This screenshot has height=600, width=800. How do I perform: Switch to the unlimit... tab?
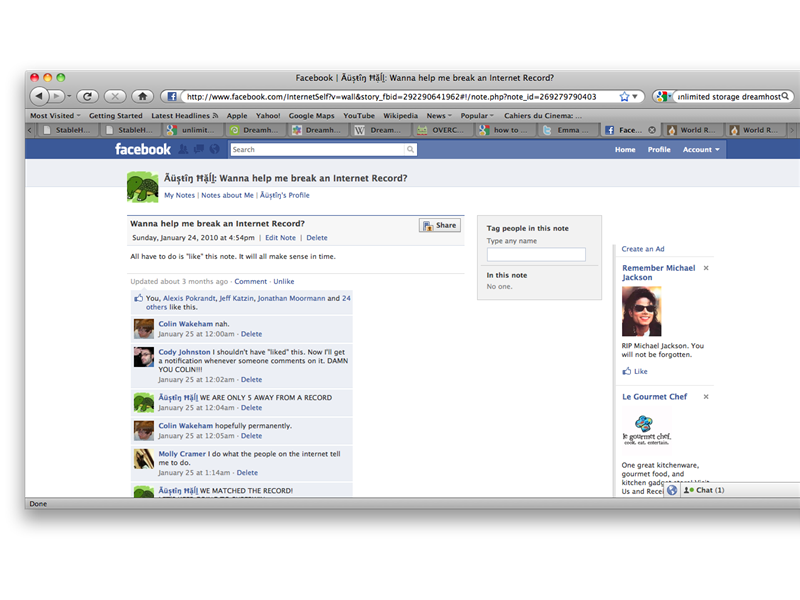pos(192,130)
